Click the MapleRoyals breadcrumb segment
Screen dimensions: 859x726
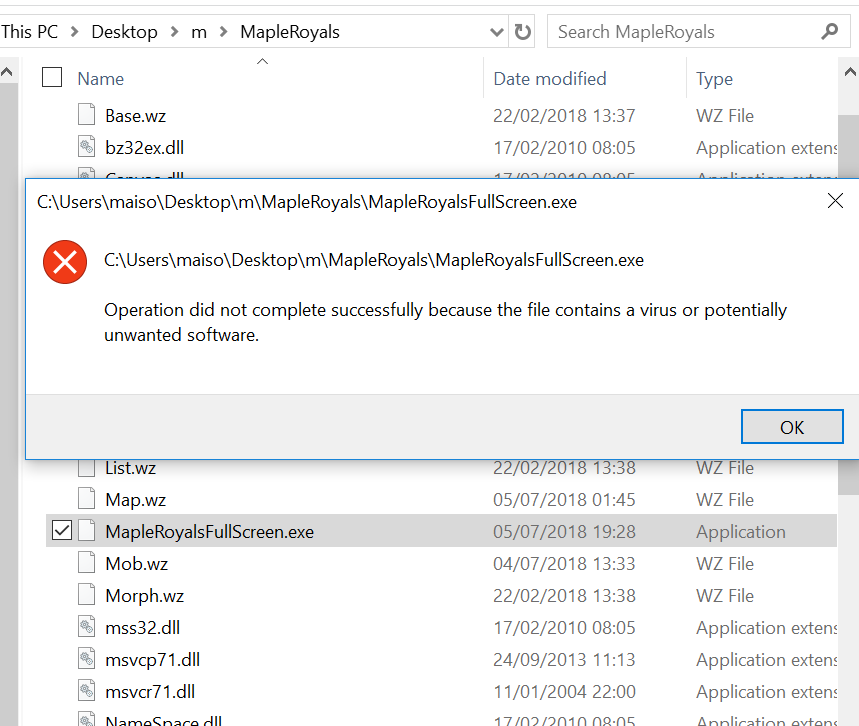click(x=290, y=32)
